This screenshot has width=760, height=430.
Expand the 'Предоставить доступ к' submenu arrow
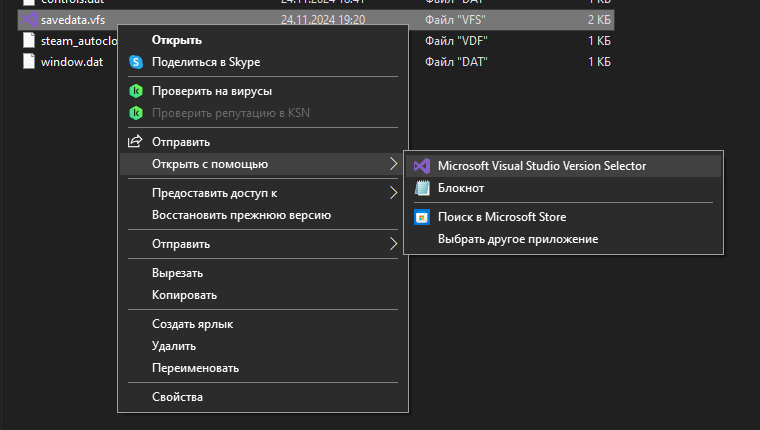pos(394,193)
